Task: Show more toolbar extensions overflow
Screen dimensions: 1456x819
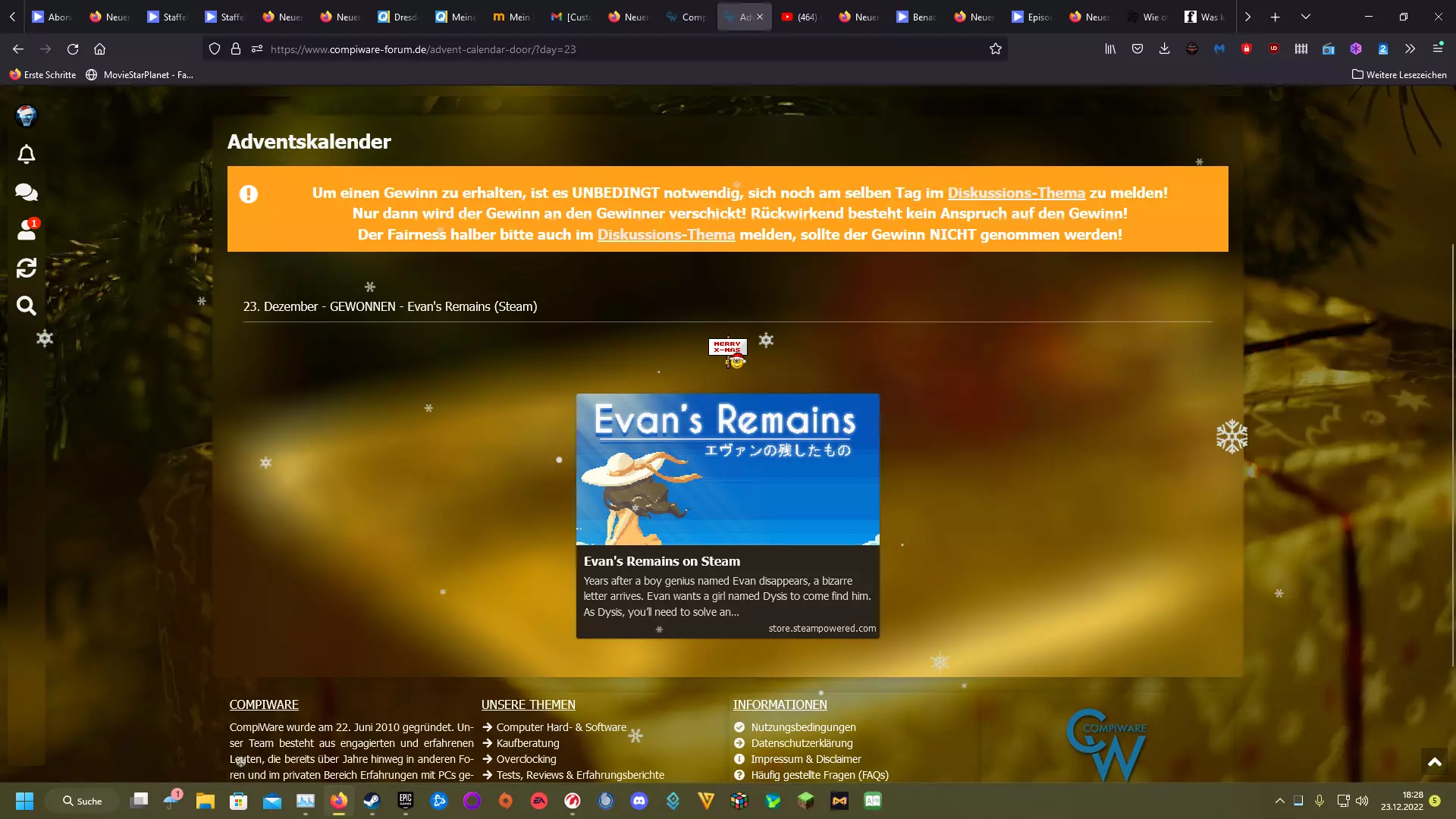Action: [x=1410, y=49]
